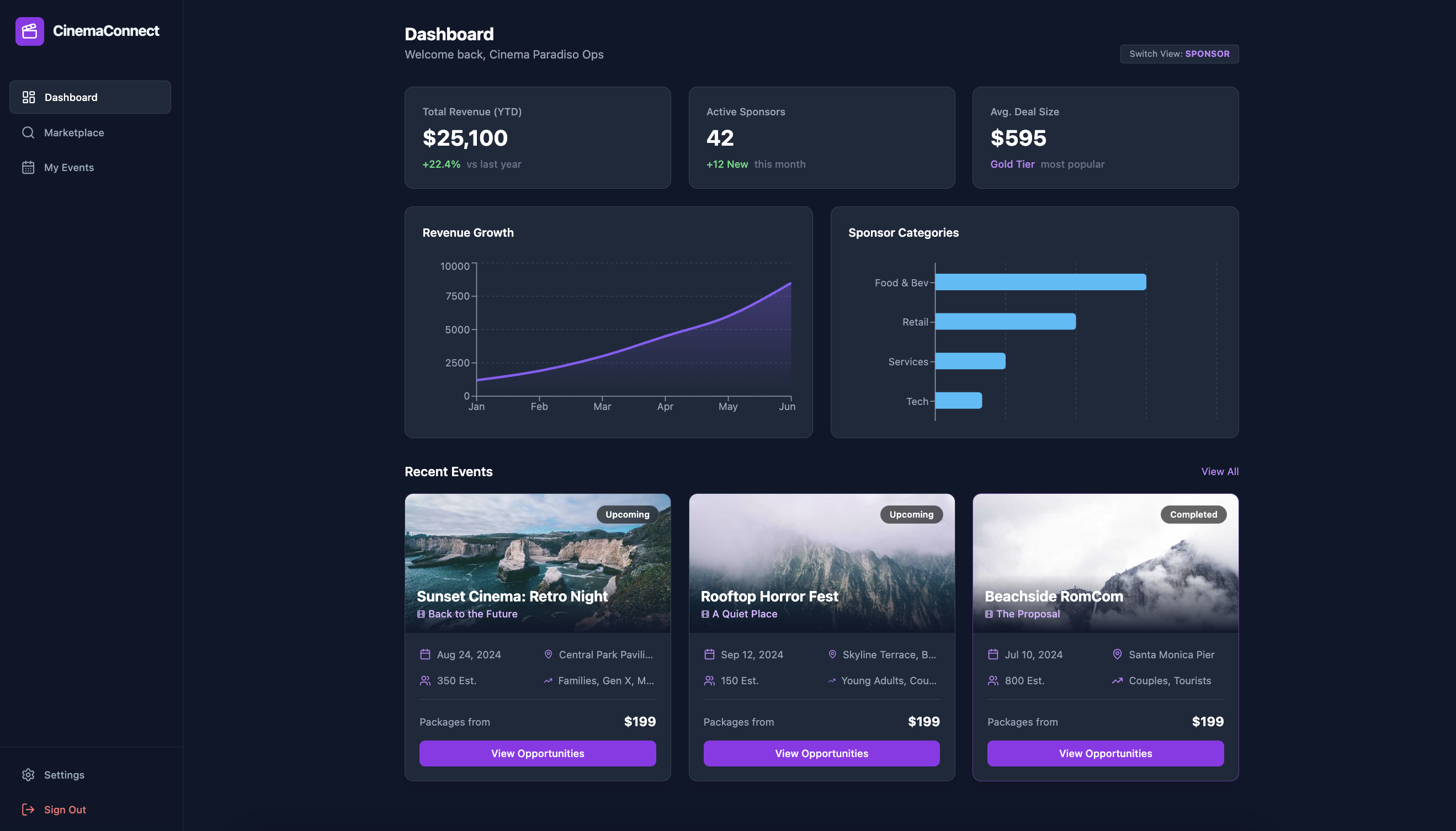This screenshot has width=1456, height=831.
Task: Open the My Events menu item
Action: click(69, 167)
